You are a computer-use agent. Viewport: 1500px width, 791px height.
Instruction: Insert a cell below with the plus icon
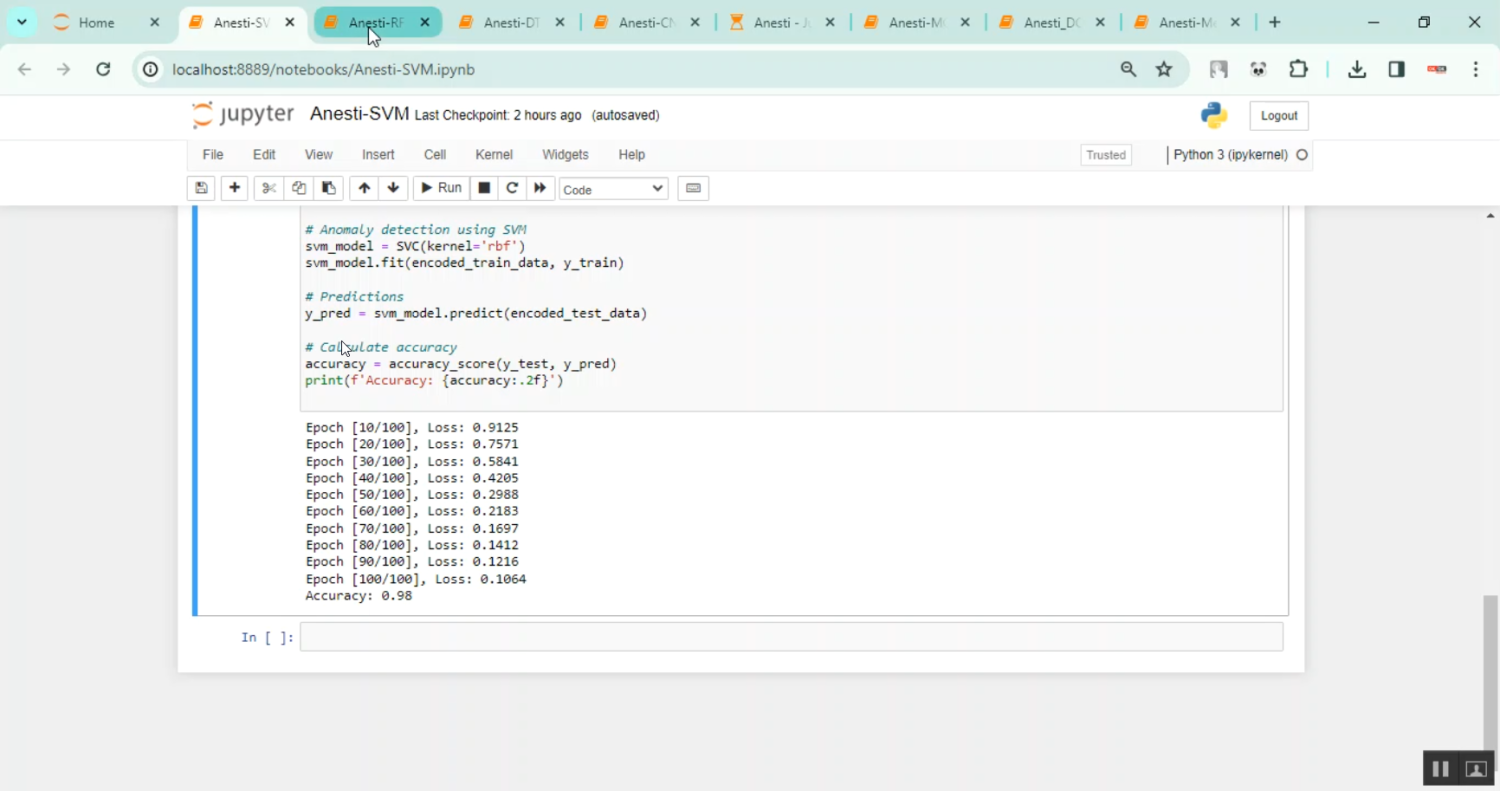[x=234, y=188]
